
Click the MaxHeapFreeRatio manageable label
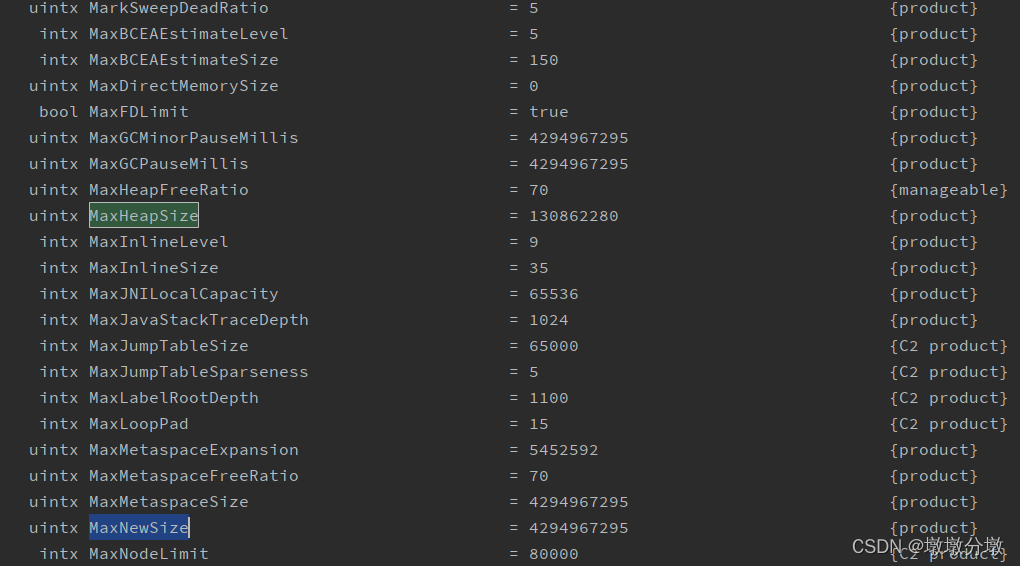tap(948, 190)
